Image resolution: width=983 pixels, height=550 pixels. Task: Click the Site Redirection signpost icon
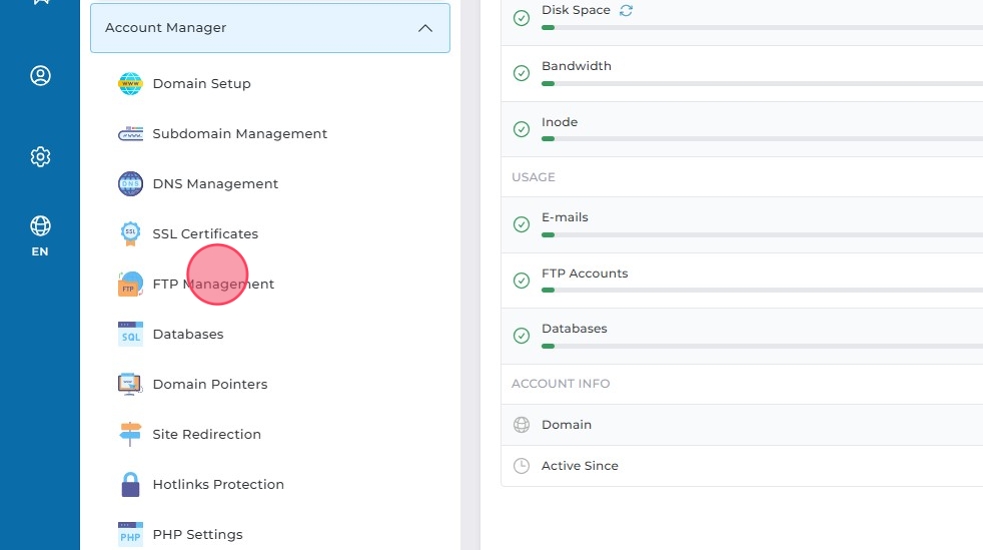click(x=130, y=434)
